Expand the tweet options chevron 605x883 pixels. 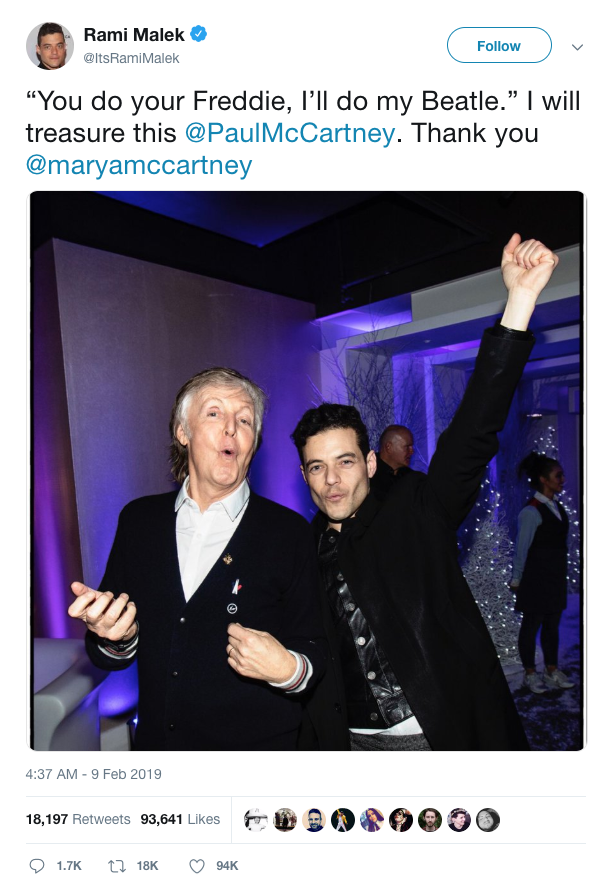coord(577,47)
